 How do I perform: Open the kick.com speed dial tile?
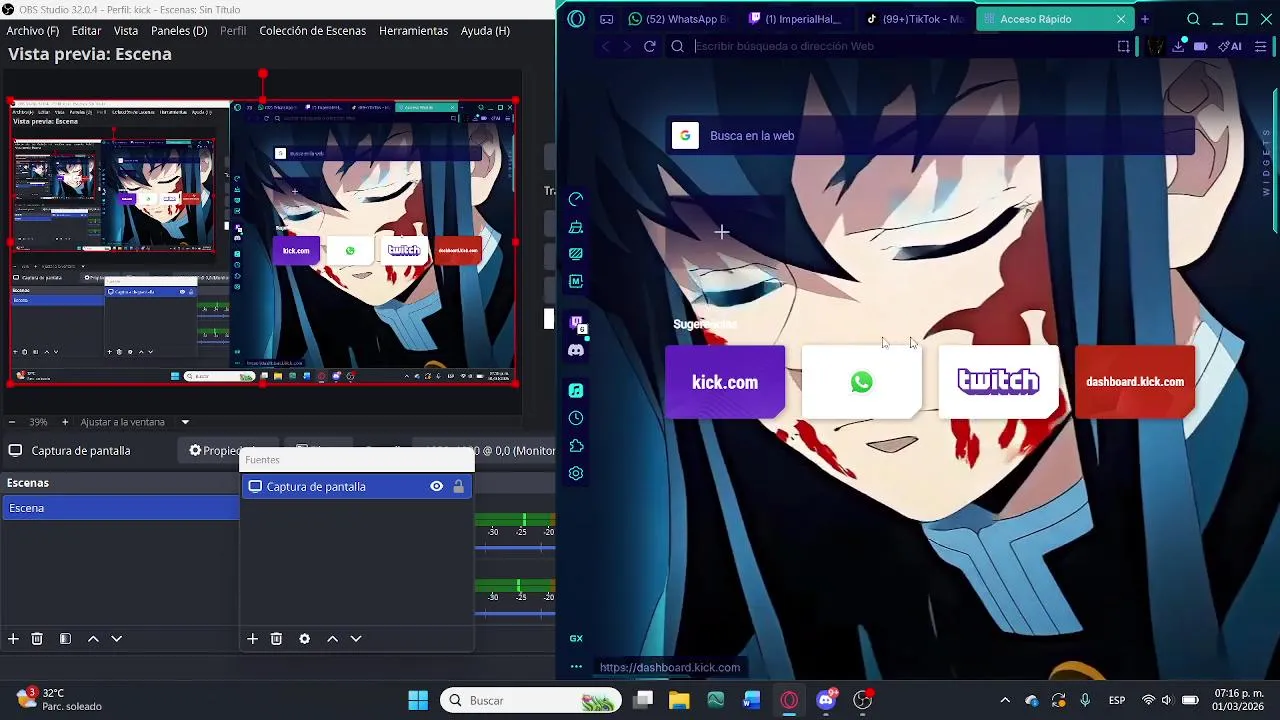[x=725, y=382]
